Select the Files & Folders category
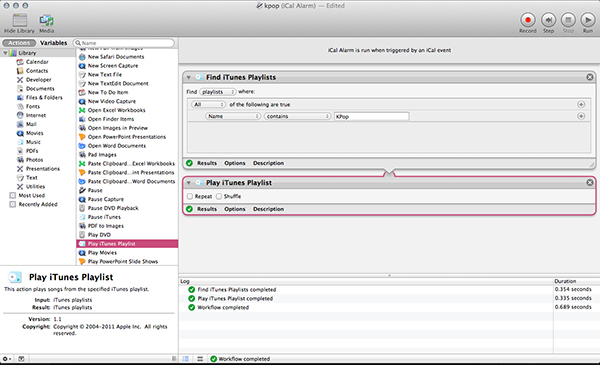The image size is (600, 365). 44,97
